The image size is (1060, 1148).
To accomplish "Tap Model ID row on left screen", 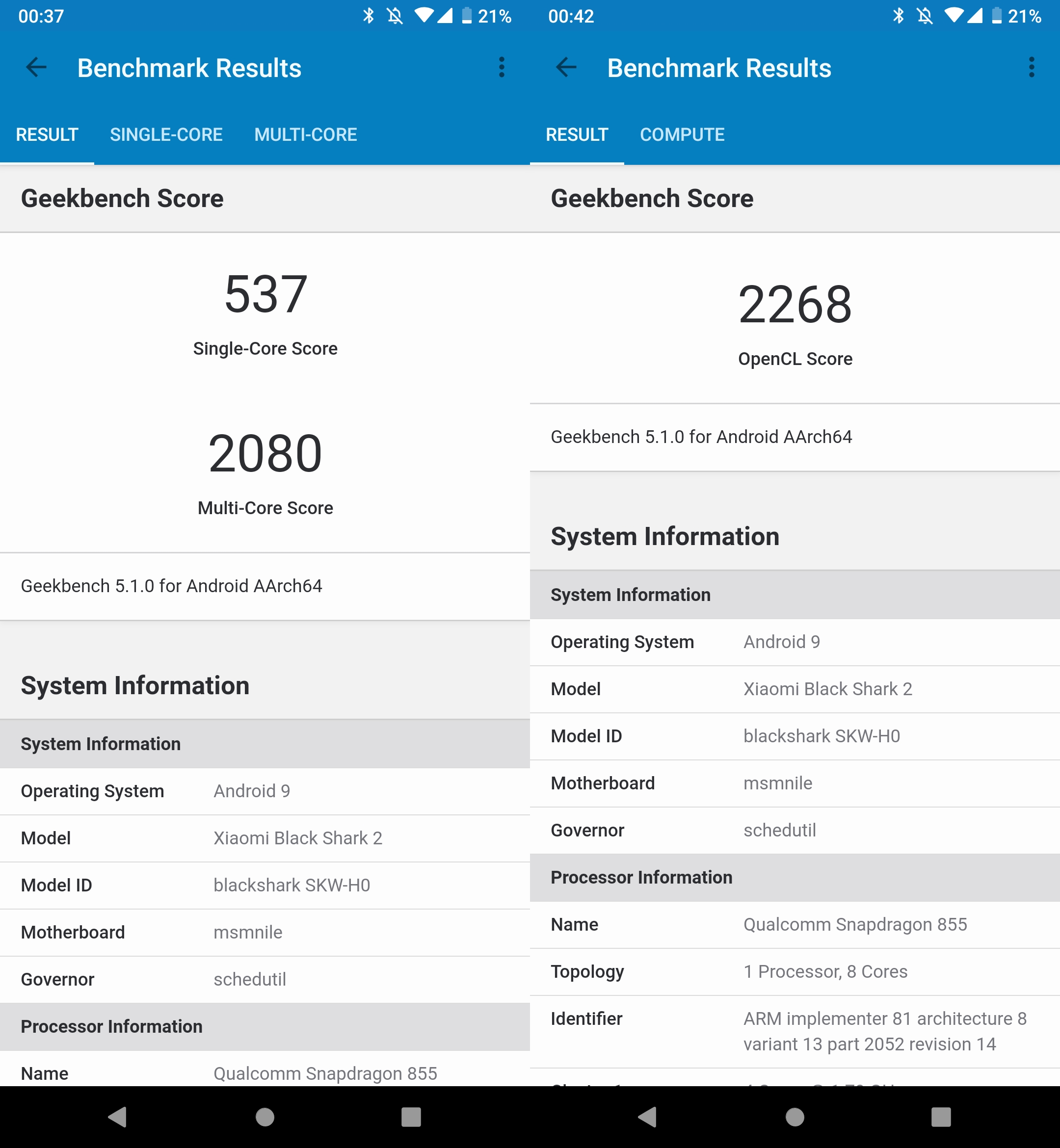I will pos(265,885).
